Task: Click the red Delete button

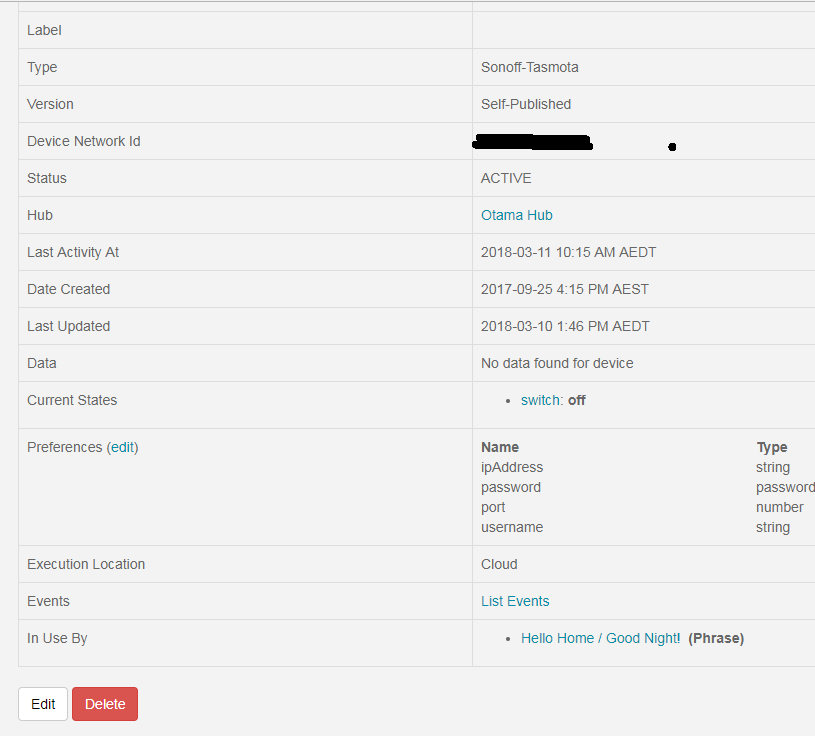Action: click(x=104, y=704)
